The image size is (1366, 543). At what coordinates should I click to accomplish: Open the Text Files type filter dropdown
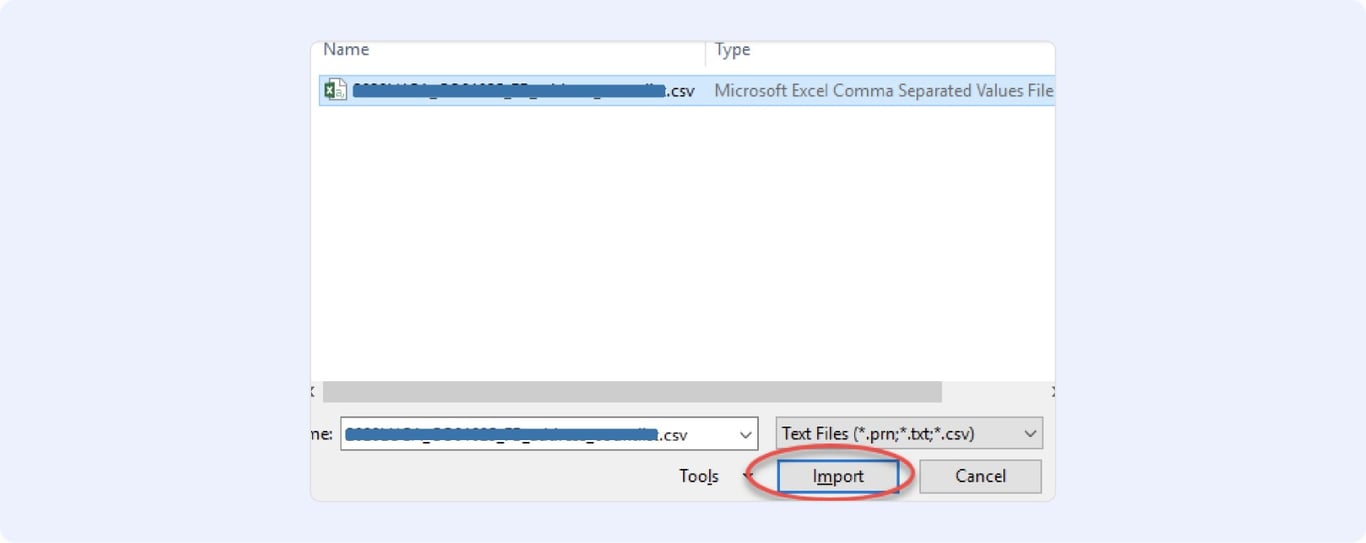pos(909,434)
